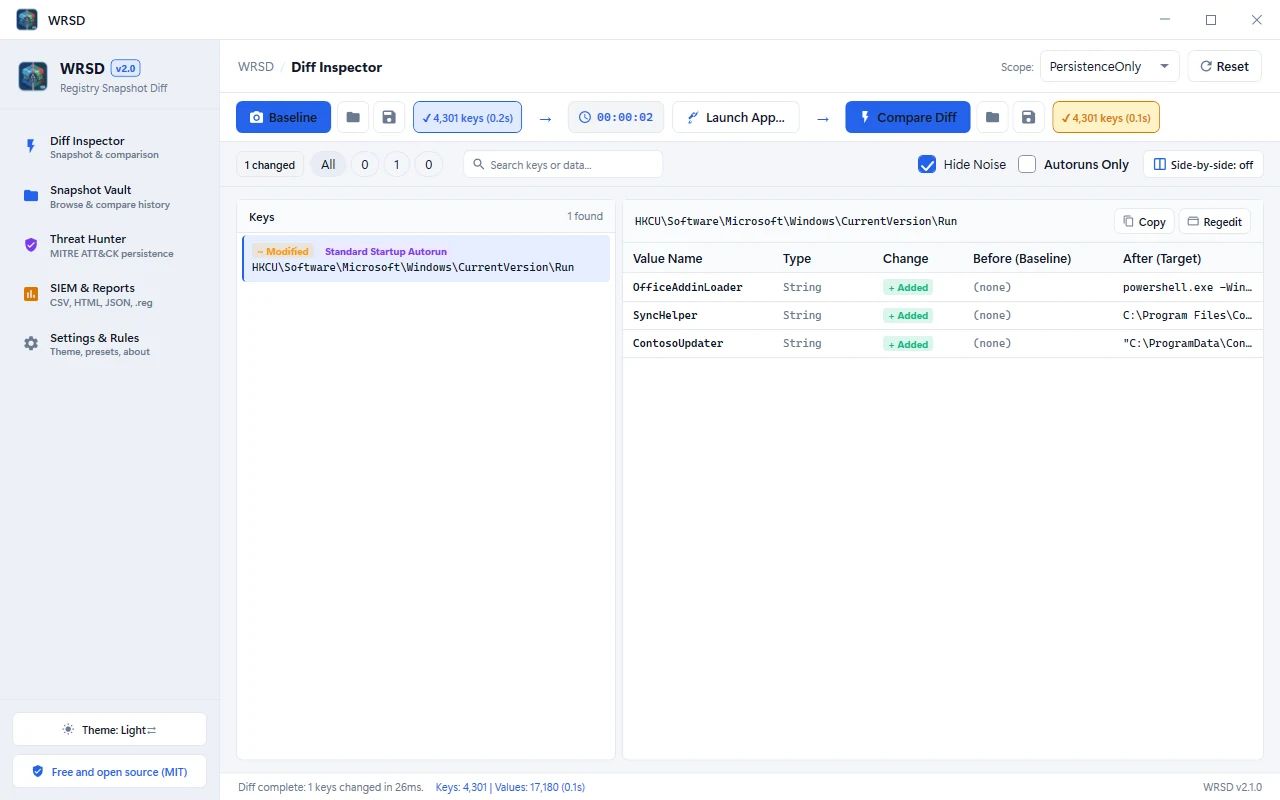Click the magnifier icon in search box
1280x800 pixels.
[x=479, y=164]
